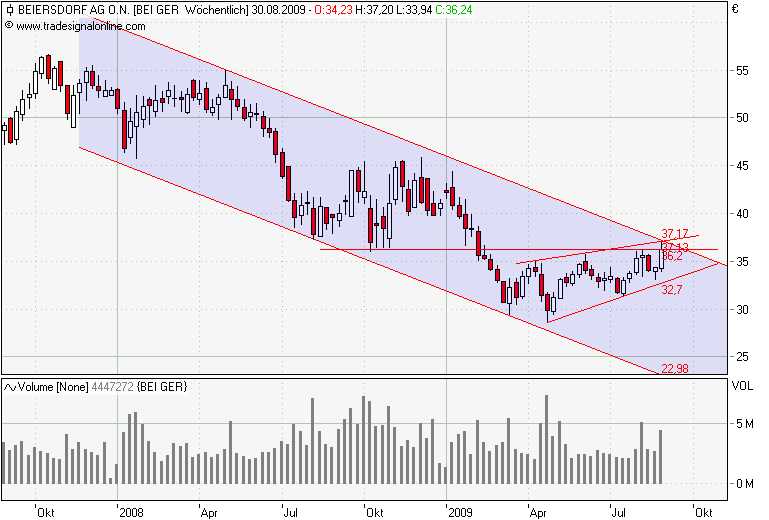Click the 'Wöchentlich' interval label
Image resolution: width=769 pixels, height=520 pixels.
coord(216,10)
